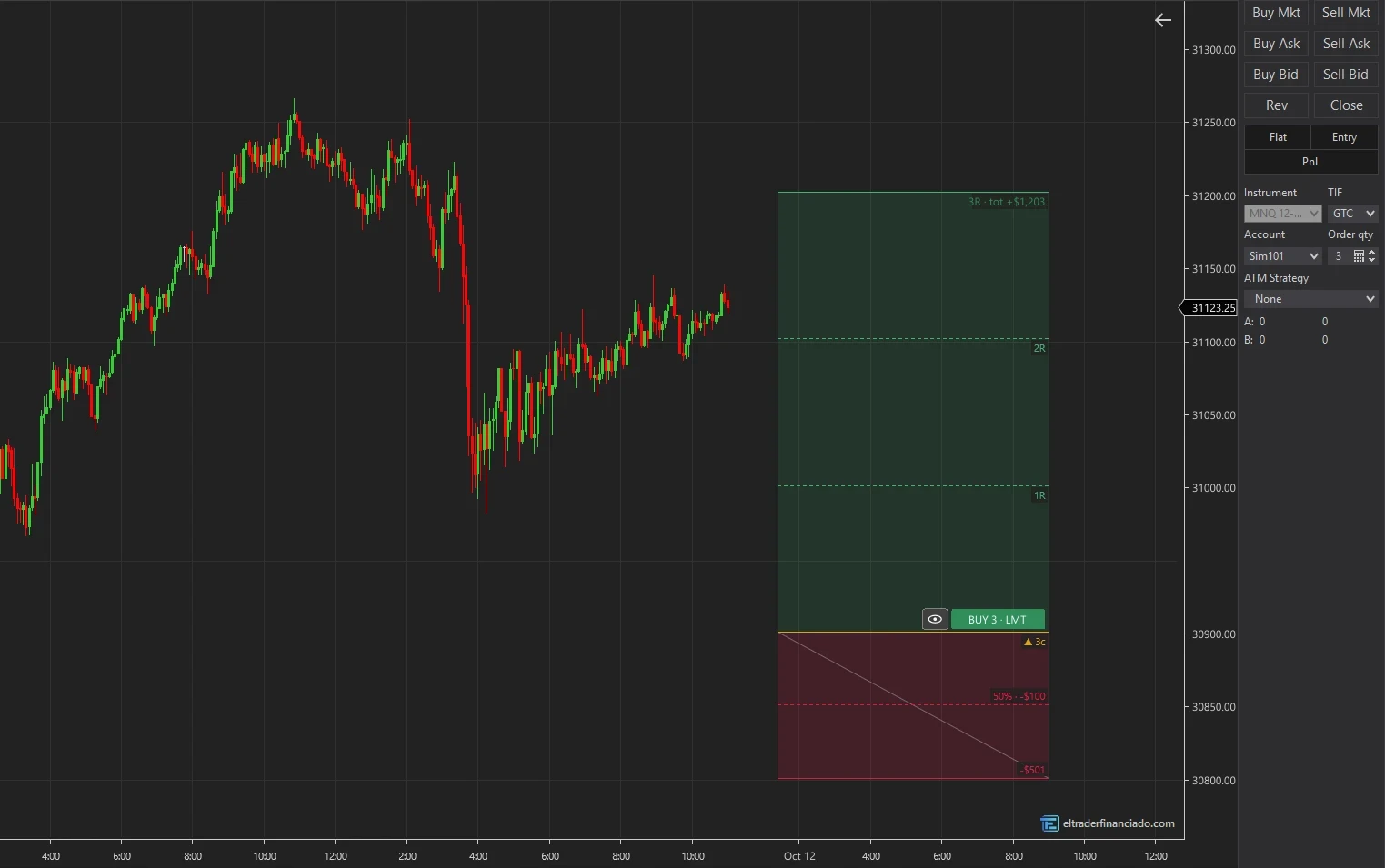Click the current price marker 31123.25
1385x868 pixels.
point(1210,308)
